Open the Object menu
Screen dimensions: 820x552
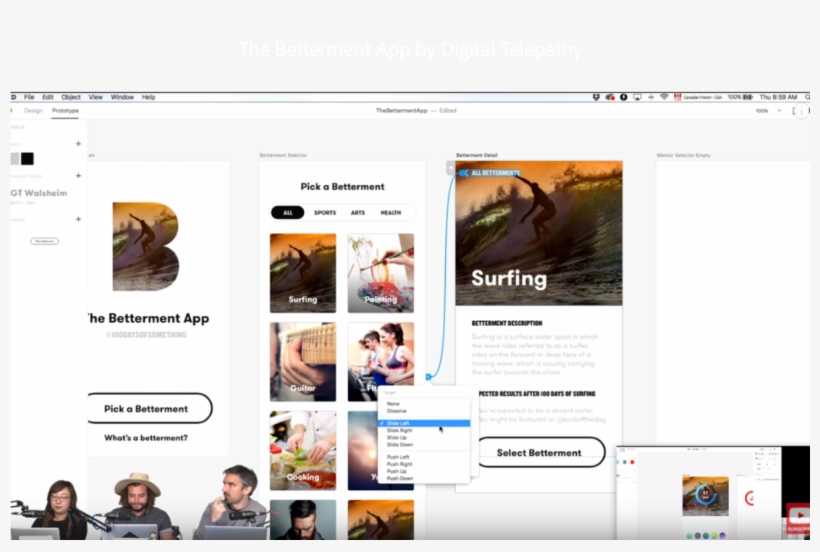(x=71, y=97)
